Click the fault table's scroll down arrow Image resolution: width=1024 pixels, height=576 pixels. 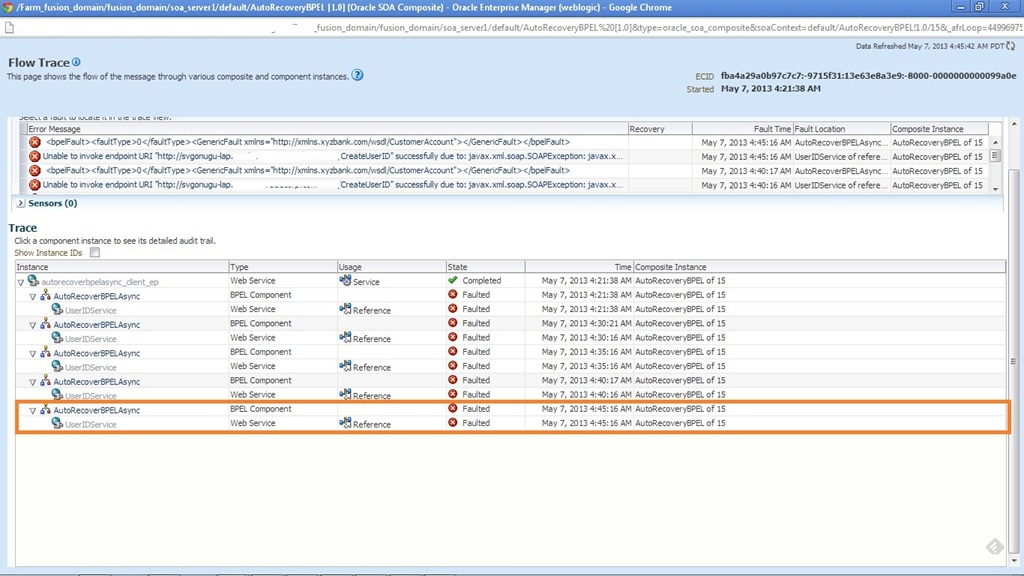[x=995, y=187]
